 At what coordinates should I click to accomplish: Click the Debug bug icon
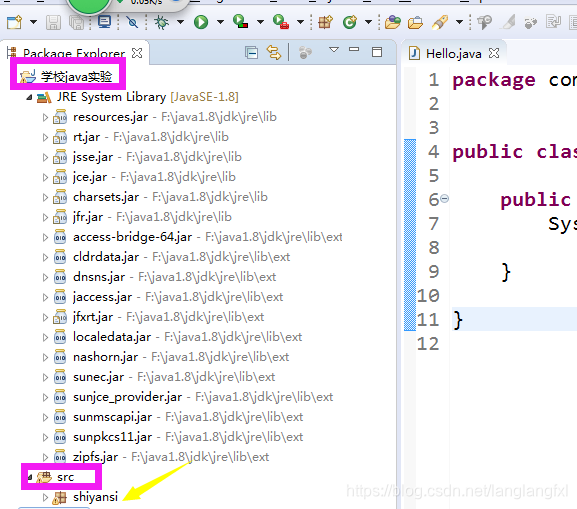(x=161, y=22)
